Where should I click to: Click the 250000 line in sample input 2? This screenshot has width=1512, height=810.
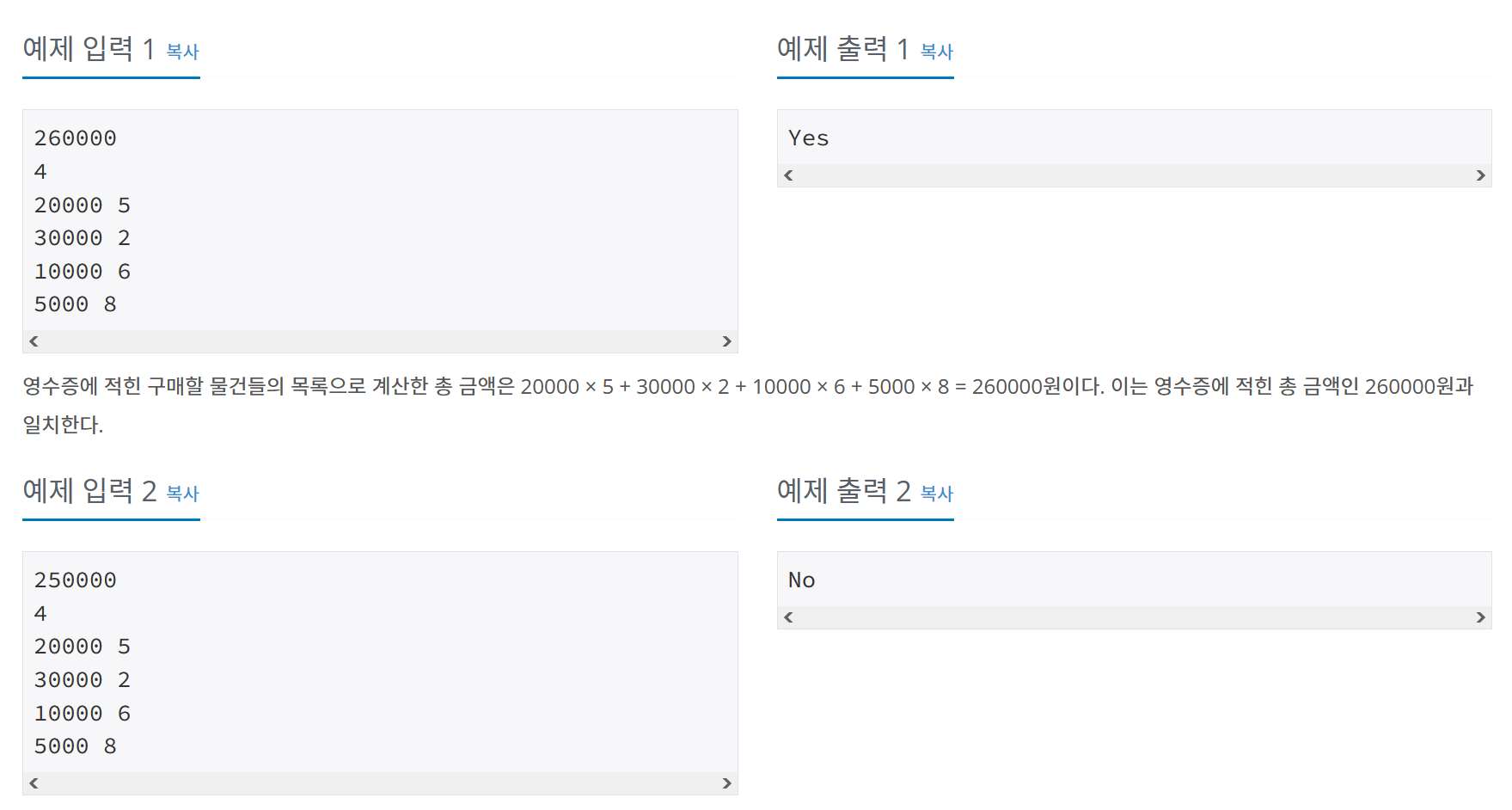click(x=75, y=580)
